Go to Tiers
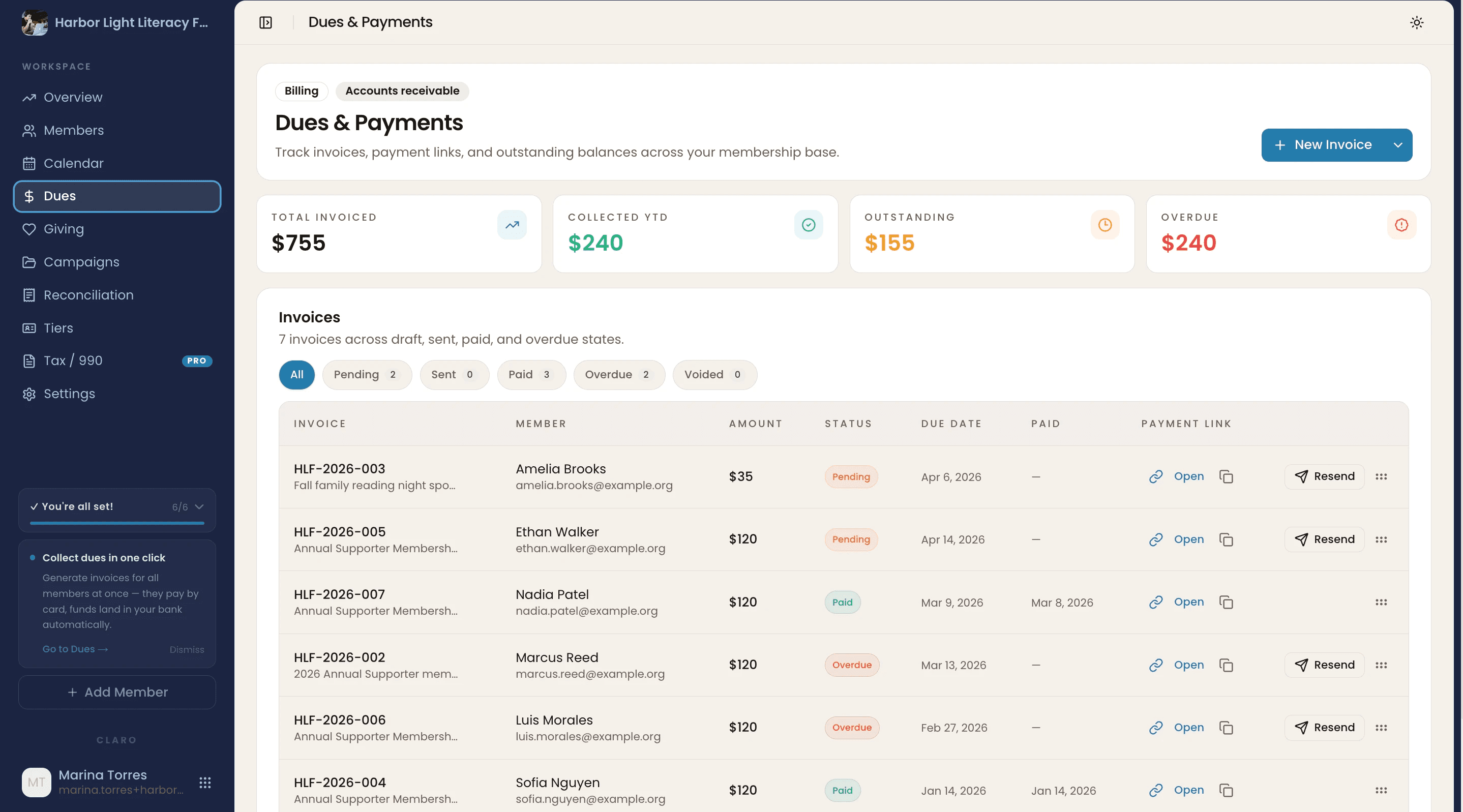This screenshot has width=1463, height=812. (x=117, y=327)
